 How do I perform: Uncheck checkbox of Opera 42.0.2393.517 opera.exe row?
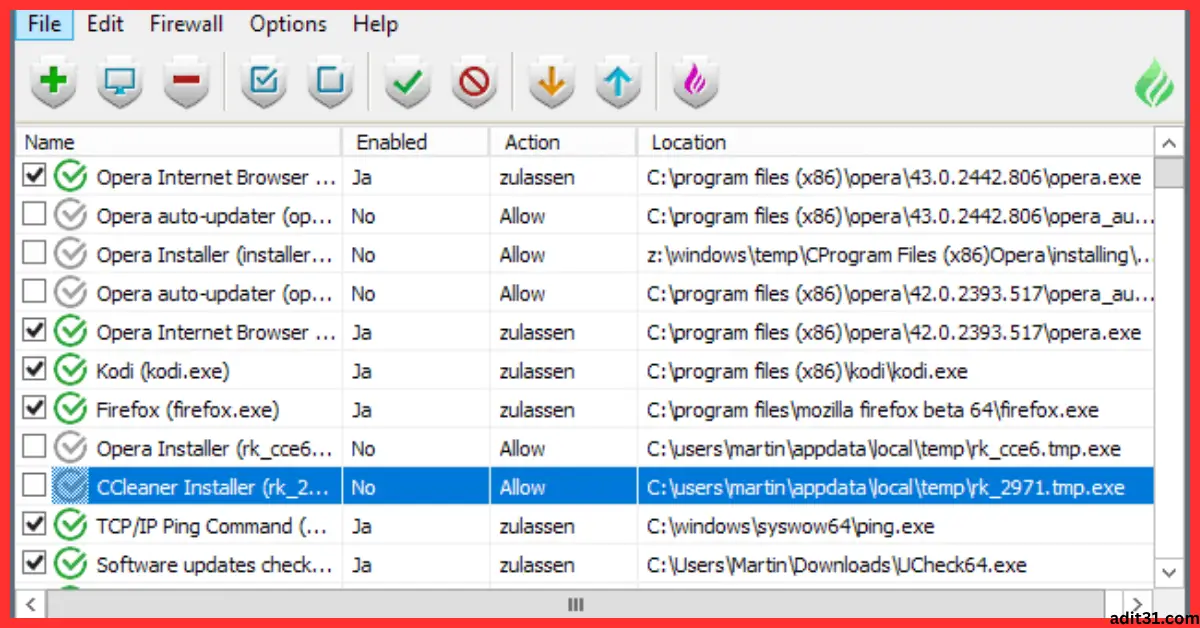coord(35,331)
